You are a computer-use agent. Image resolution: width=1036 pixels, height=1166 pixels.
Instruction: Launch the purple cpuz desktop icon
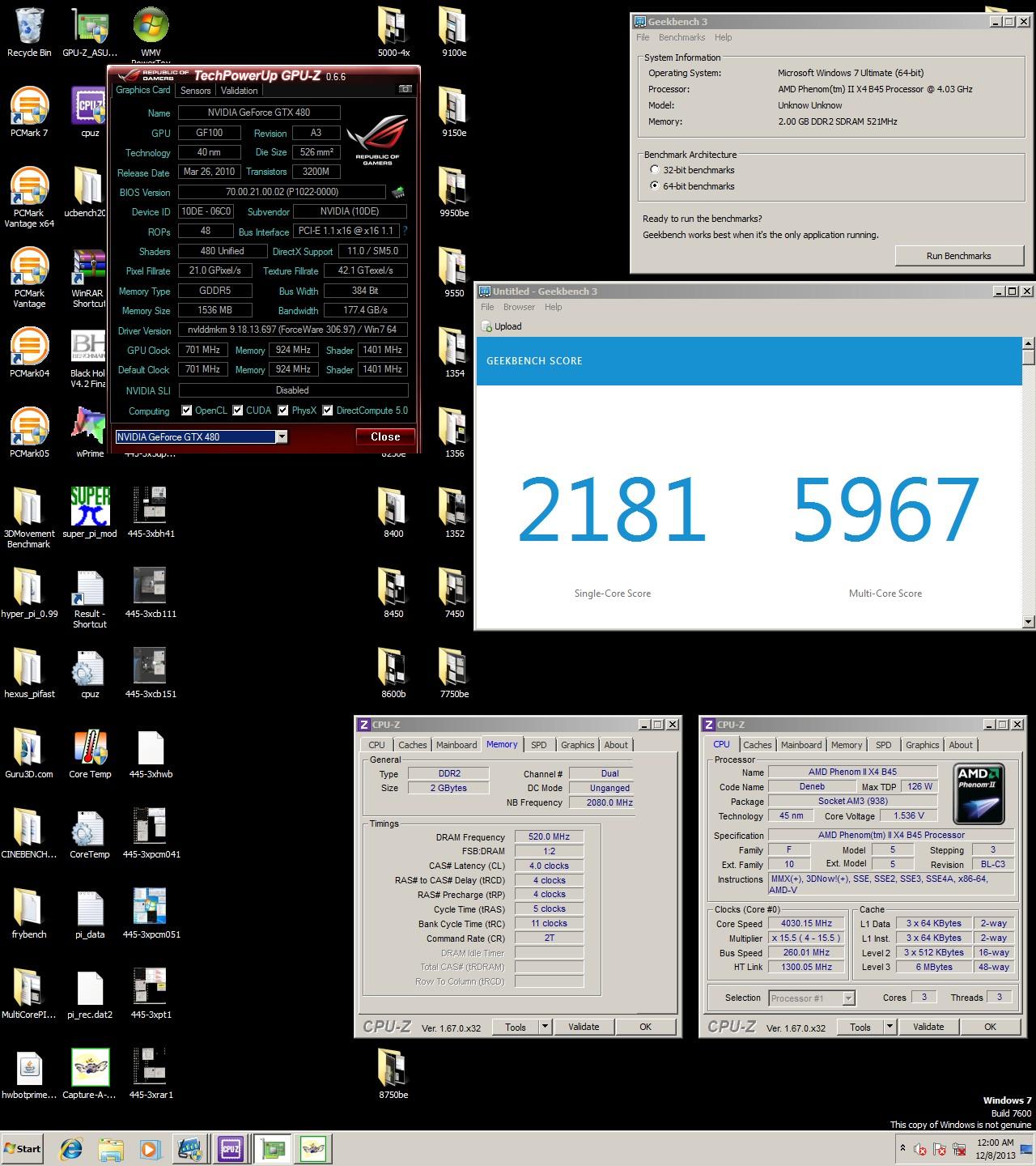click(90, 113)
